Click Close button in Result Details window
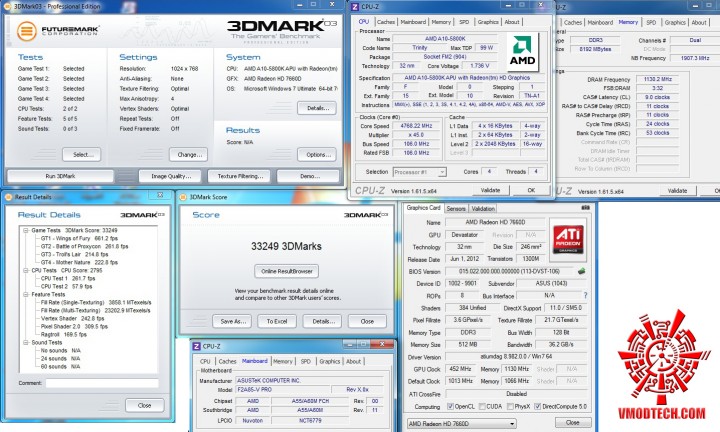Screen dimensions: 720x432 point(145,405)
